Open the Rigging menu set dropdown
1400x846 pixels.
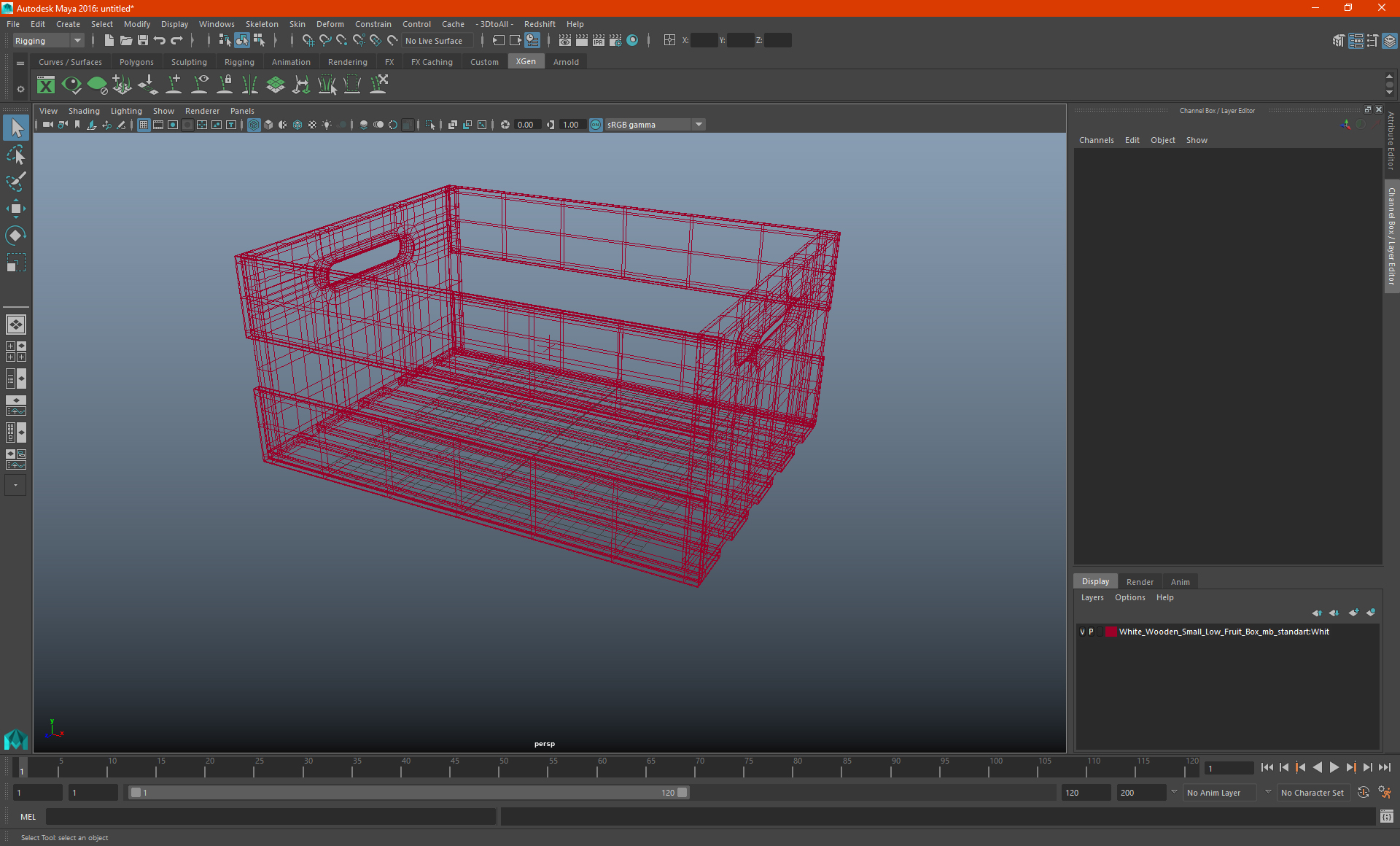[x=48, y=41]
